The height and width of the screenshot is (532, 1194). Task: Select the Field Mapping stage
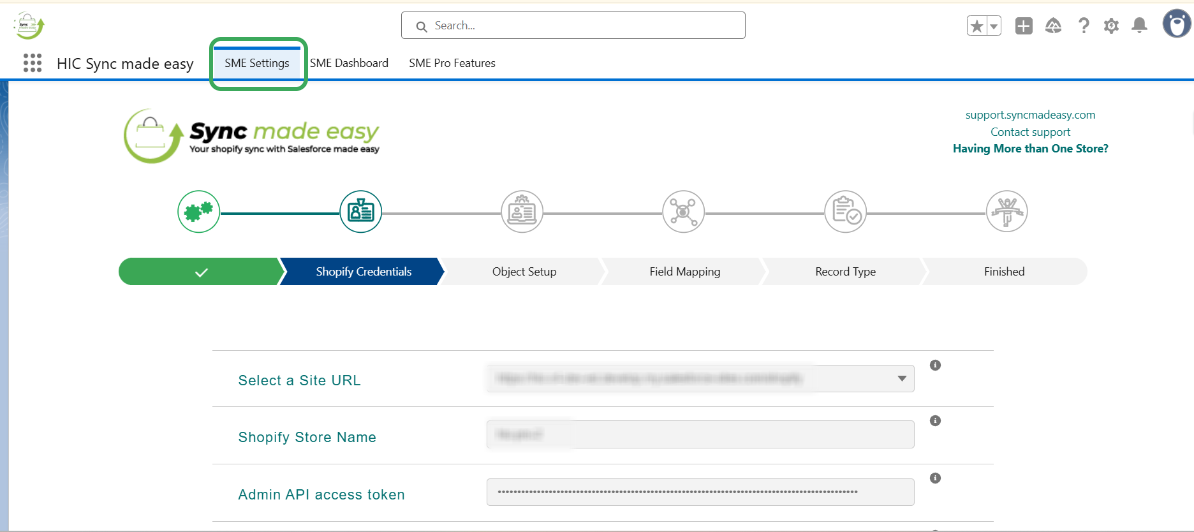point(685,272)
